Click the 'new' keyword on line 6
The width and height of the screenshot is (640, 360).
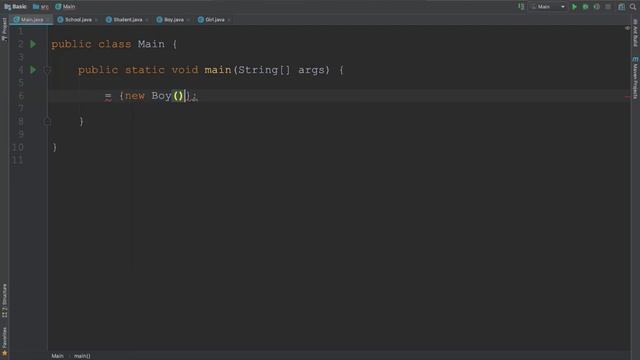coord(135,96)
